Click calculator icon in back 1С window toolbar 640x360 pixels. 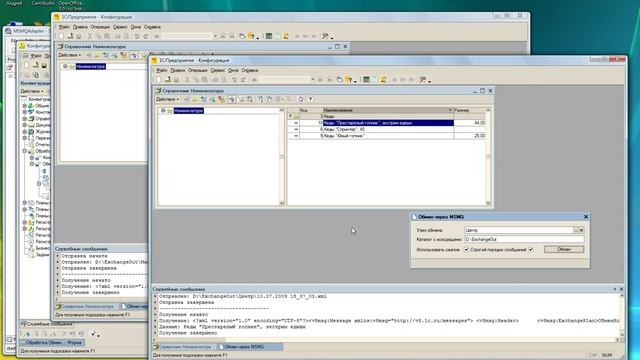tap(269, 36)
